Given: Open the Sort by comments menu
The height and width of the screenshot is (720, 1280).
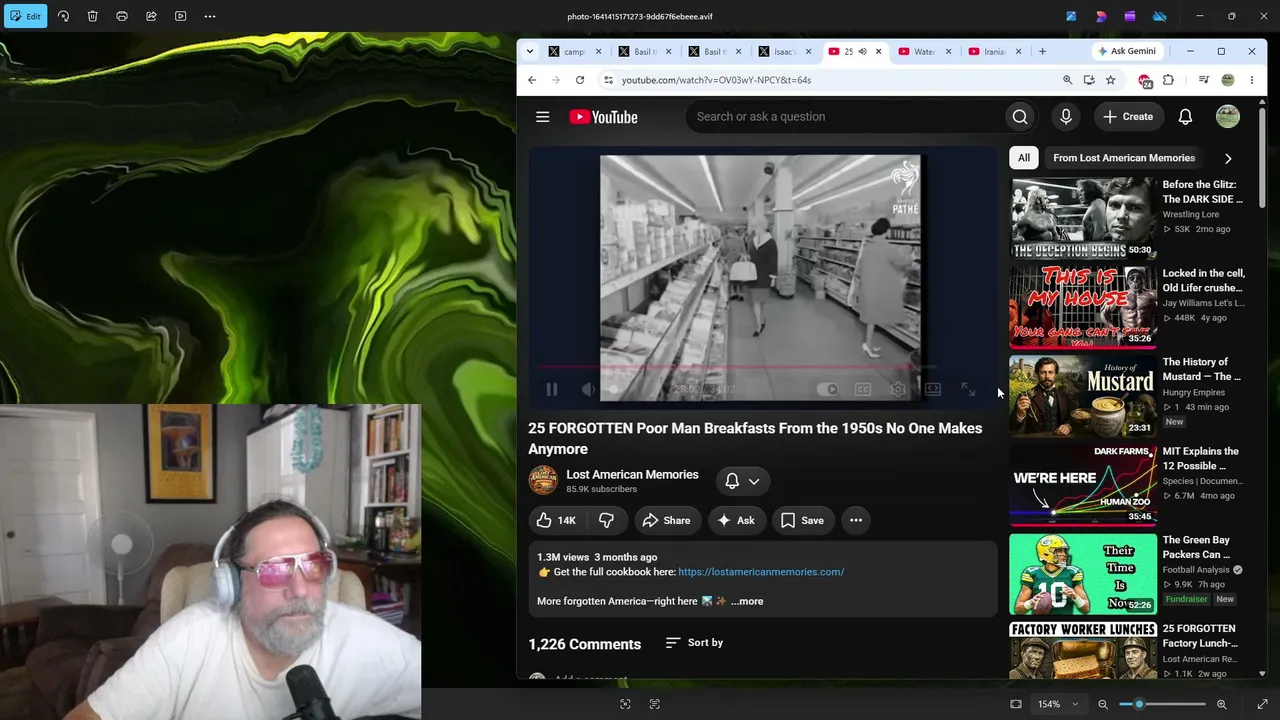Looking at the screenshot, I should click(x=694, y=643).
